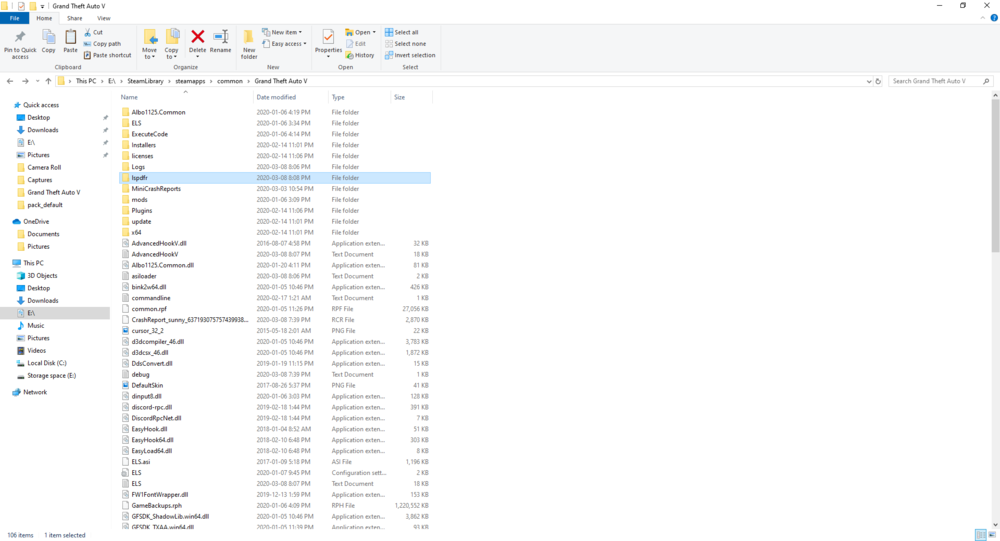
Task: Switch to thumbnails view toggle in status bar
Action: (992, 535)
